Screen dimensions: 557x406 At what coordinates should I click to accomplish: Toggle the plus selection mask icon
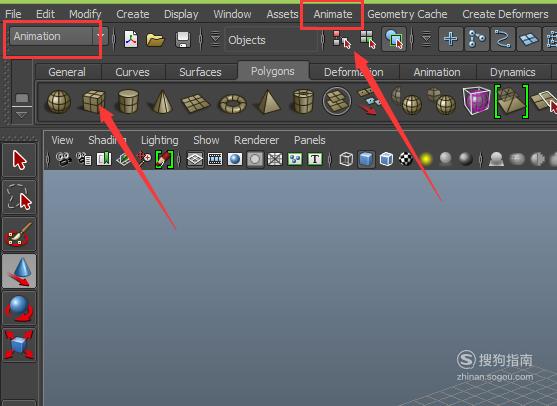point(450,39)
